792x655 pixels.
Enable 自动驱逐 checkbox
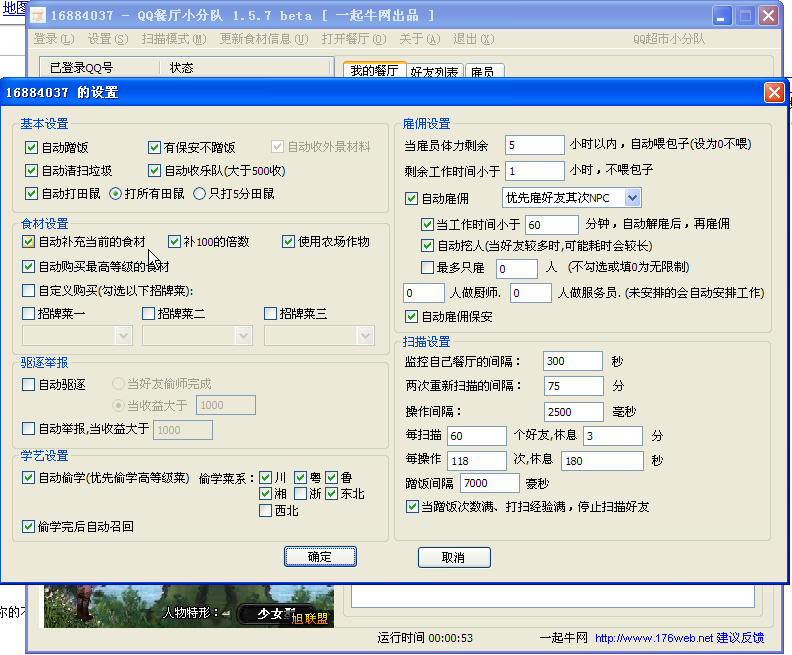28,385
